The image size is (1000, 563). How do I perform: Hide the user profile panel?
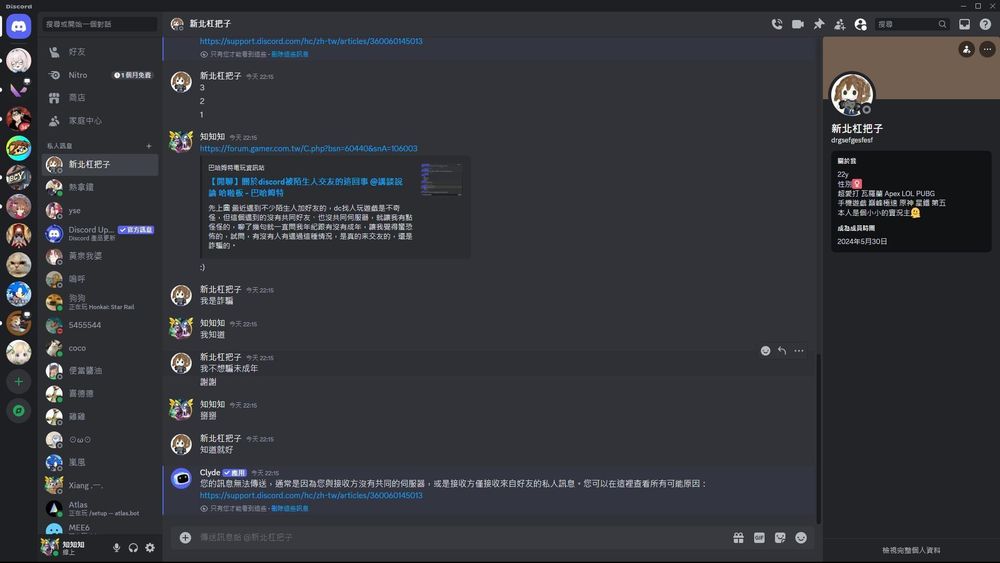(860, 24)
